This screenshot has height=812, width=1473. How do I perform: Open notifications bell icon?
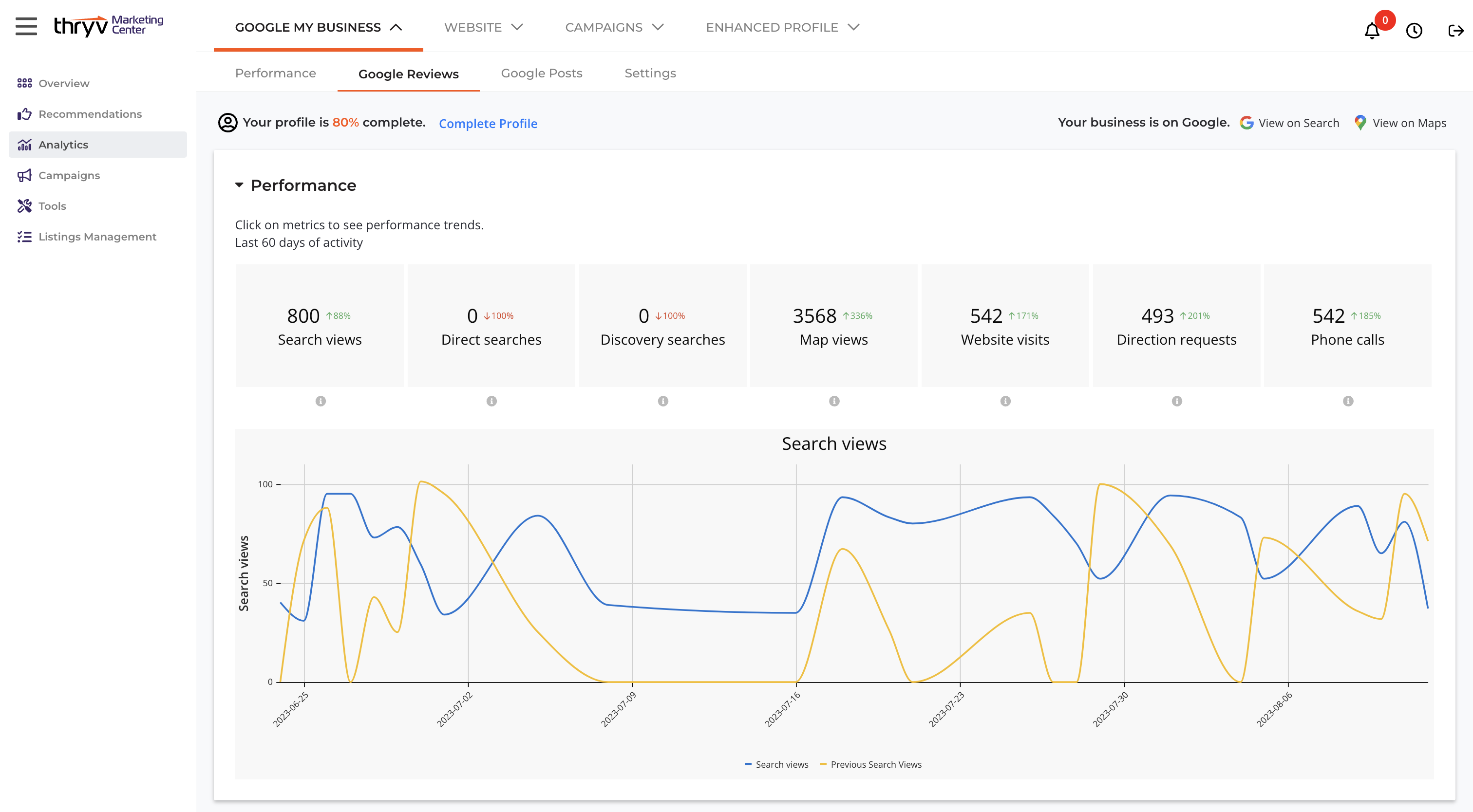click(x=1372, y=30)
